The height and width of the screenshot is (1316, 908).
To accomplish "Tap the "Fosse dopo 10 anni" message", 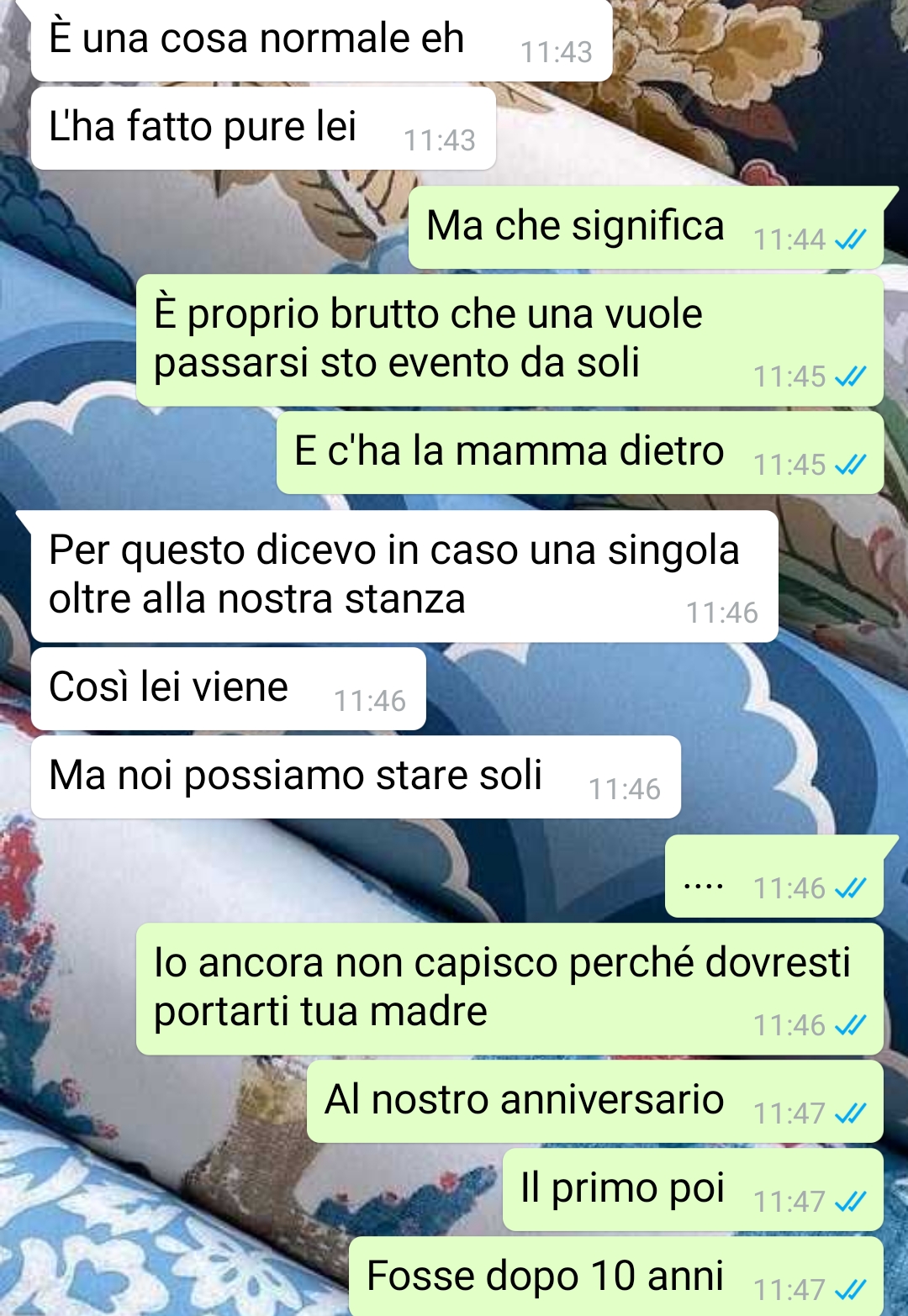I will (616, 1277).
